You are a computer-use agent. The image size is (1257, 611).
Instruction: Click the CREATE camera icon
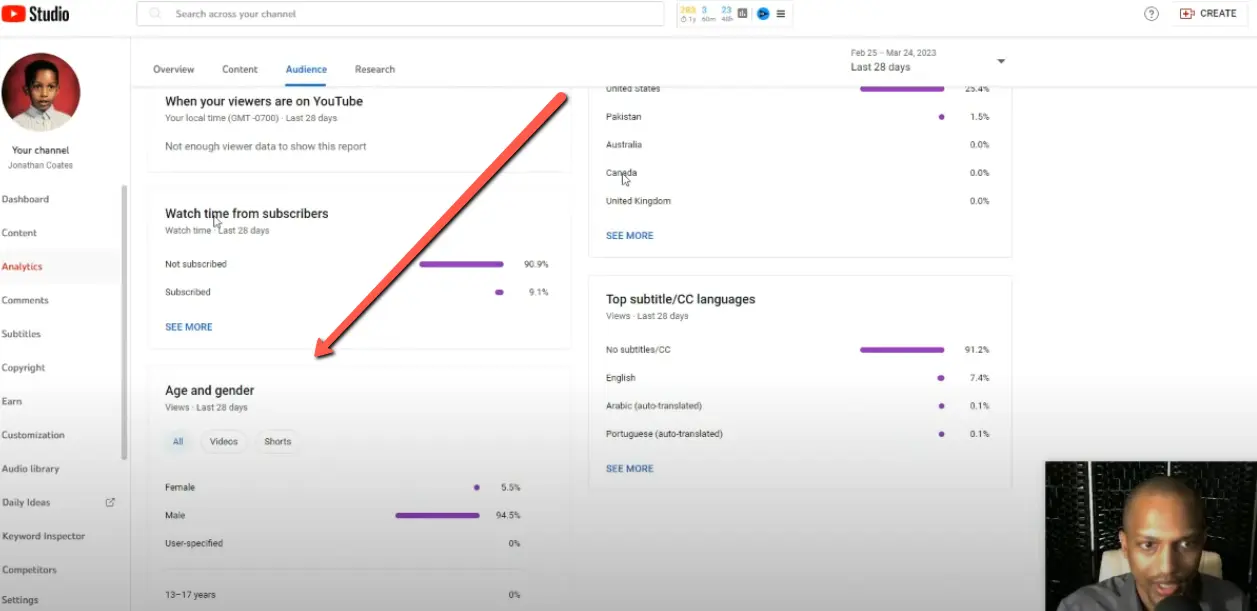(1186, 13)
